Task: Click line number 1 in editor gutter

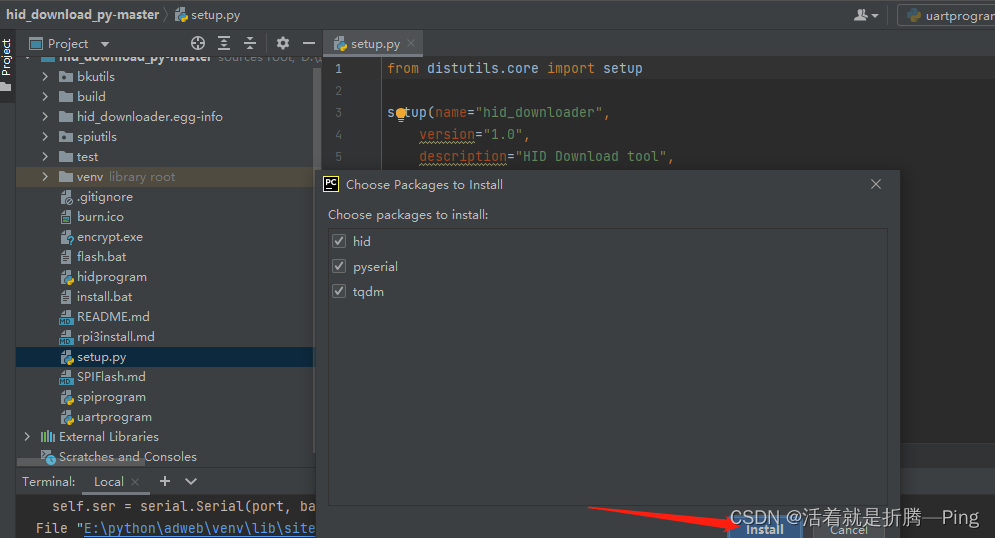Action: click(x=338, y=69)
